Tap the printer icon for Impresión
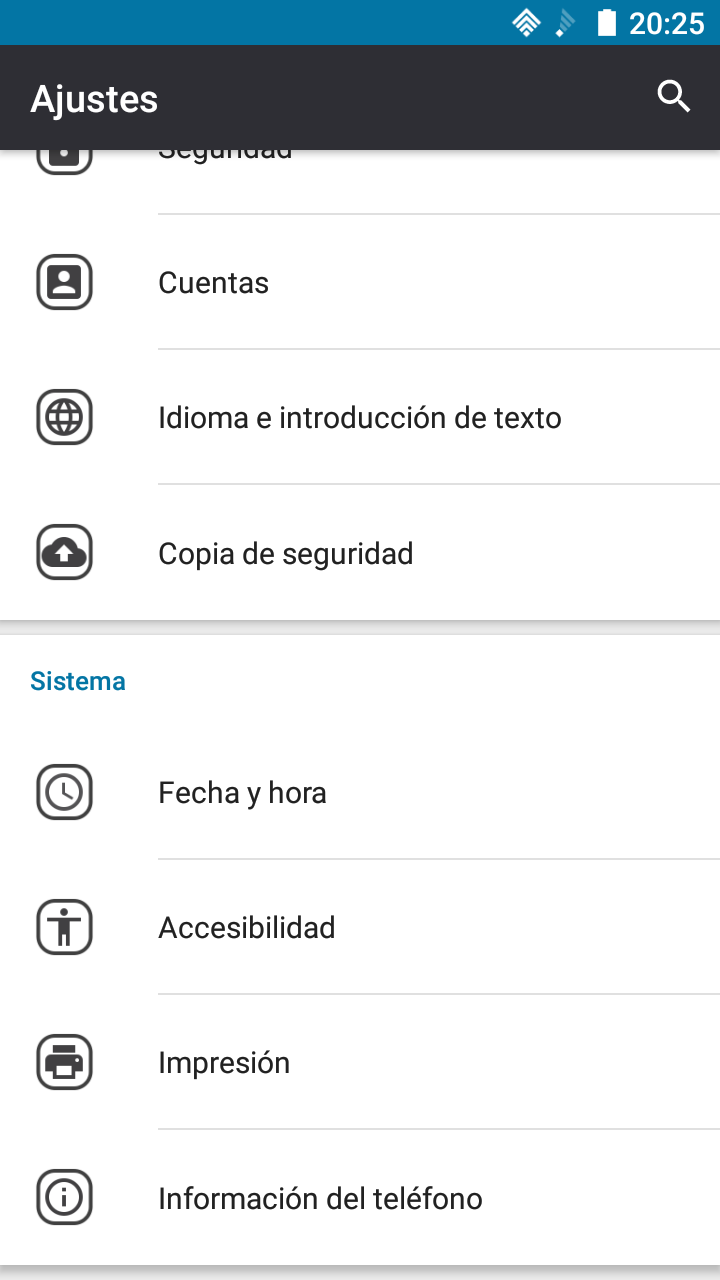Screen dimensions: 720x1280 pos(65,1062)
